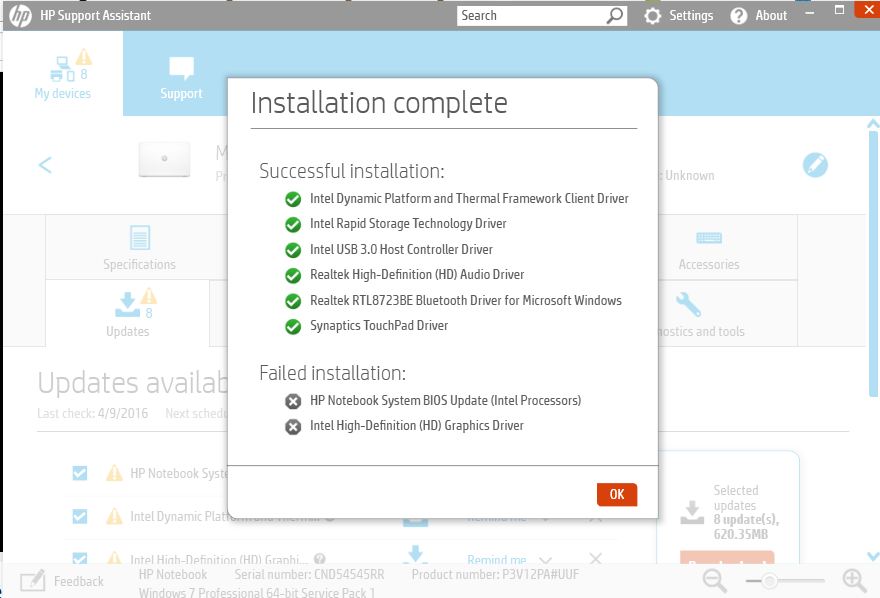
Task: Open the Updates tile
Action: 128,313
